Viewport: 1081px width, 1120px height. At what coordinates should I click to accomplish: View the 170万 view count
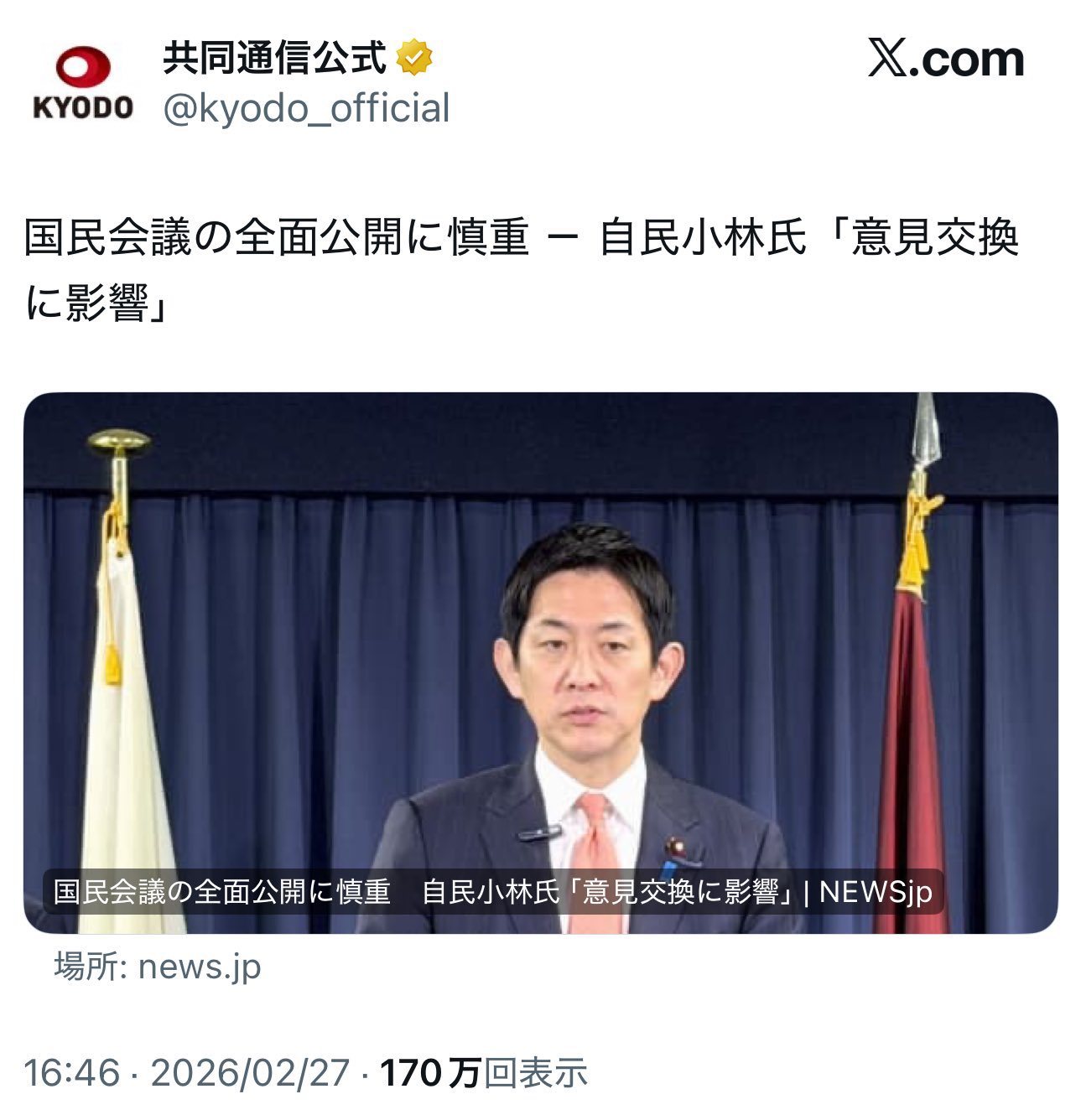(x=429, y=1073)
